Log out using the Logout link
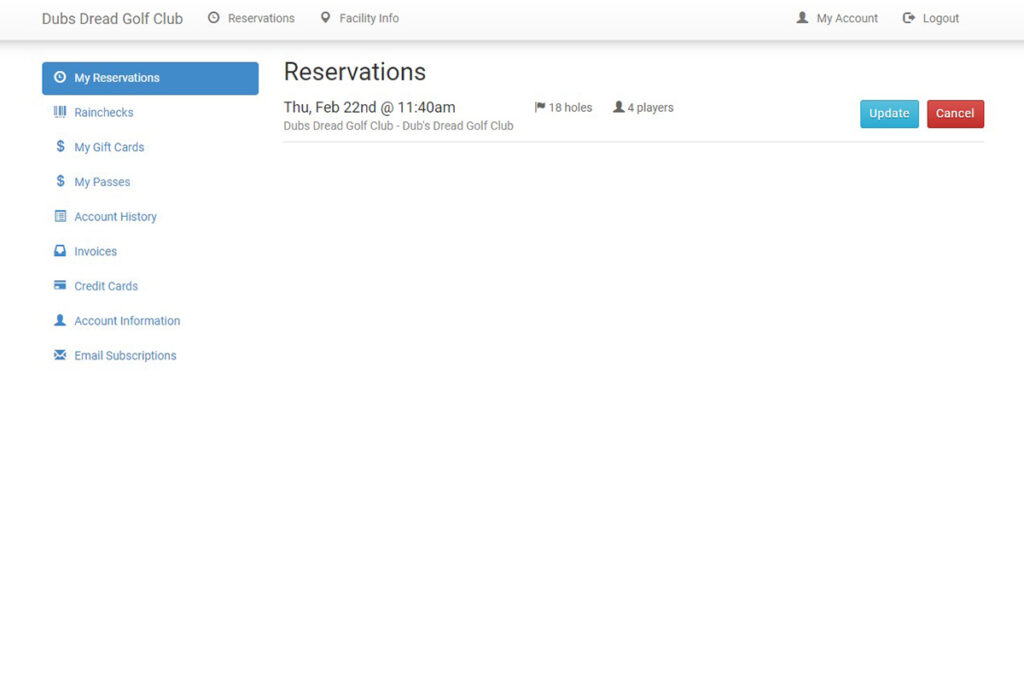The height and width of the screenshot is (683, 1024). [x=931, y=18]
